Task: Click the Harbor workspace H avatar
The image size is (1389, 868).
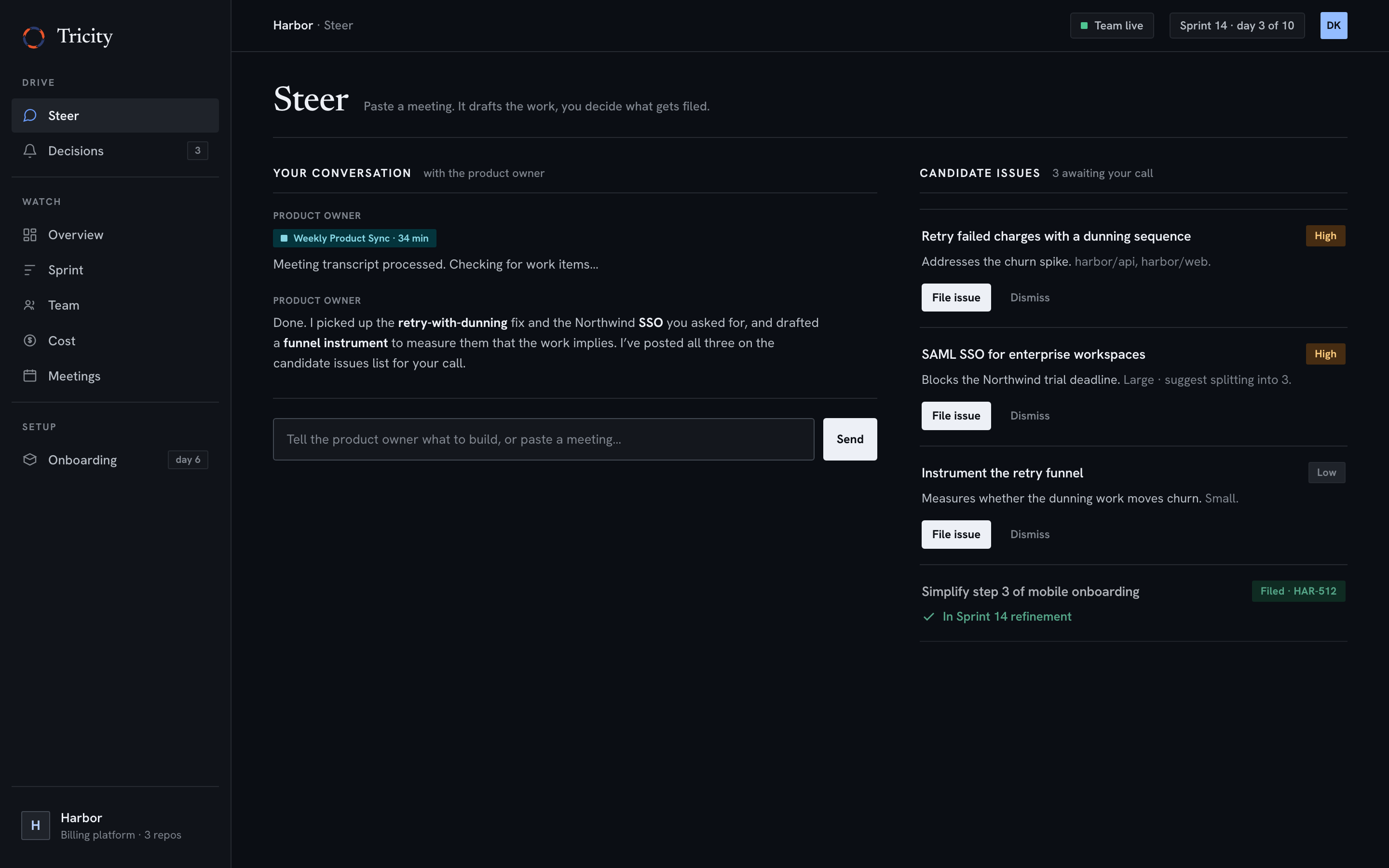Action: click(36, 825)
